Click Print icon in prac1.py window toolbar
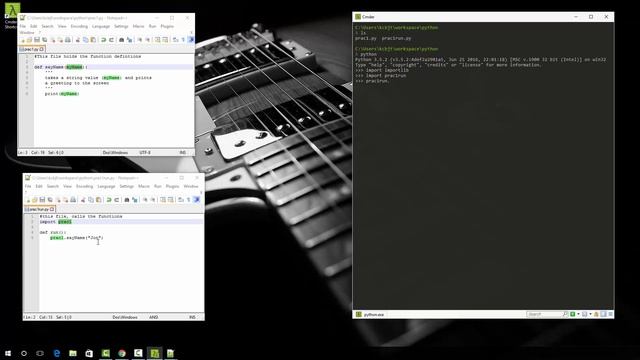 point(68,40)
